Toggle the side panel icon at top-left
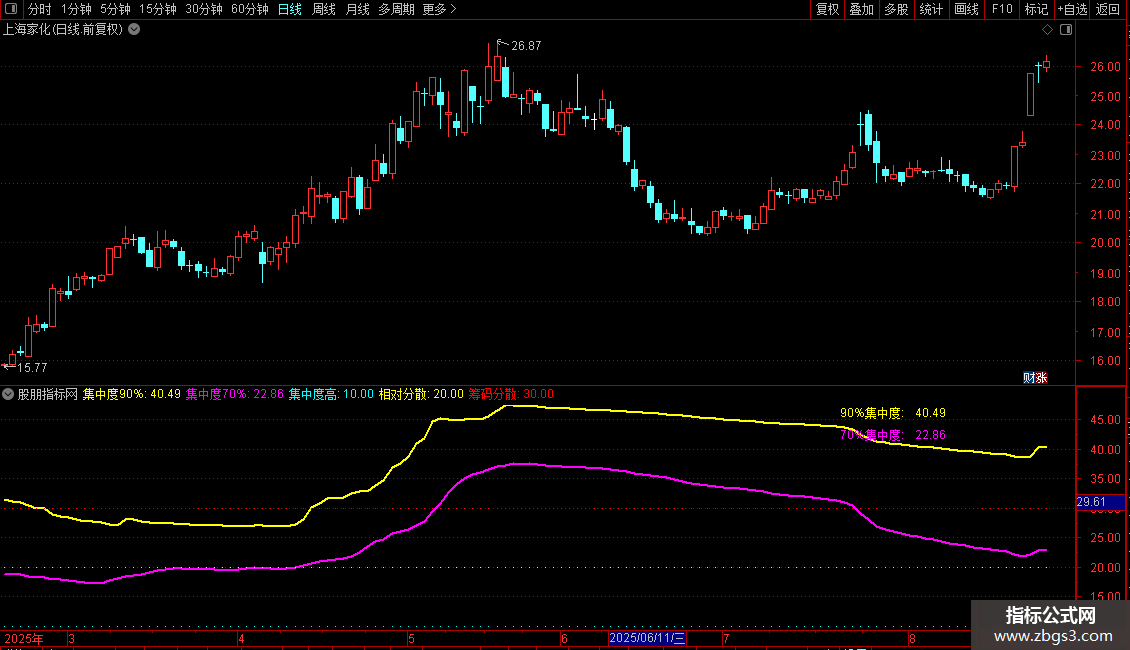1130x650 pixels. pos(11,9)
